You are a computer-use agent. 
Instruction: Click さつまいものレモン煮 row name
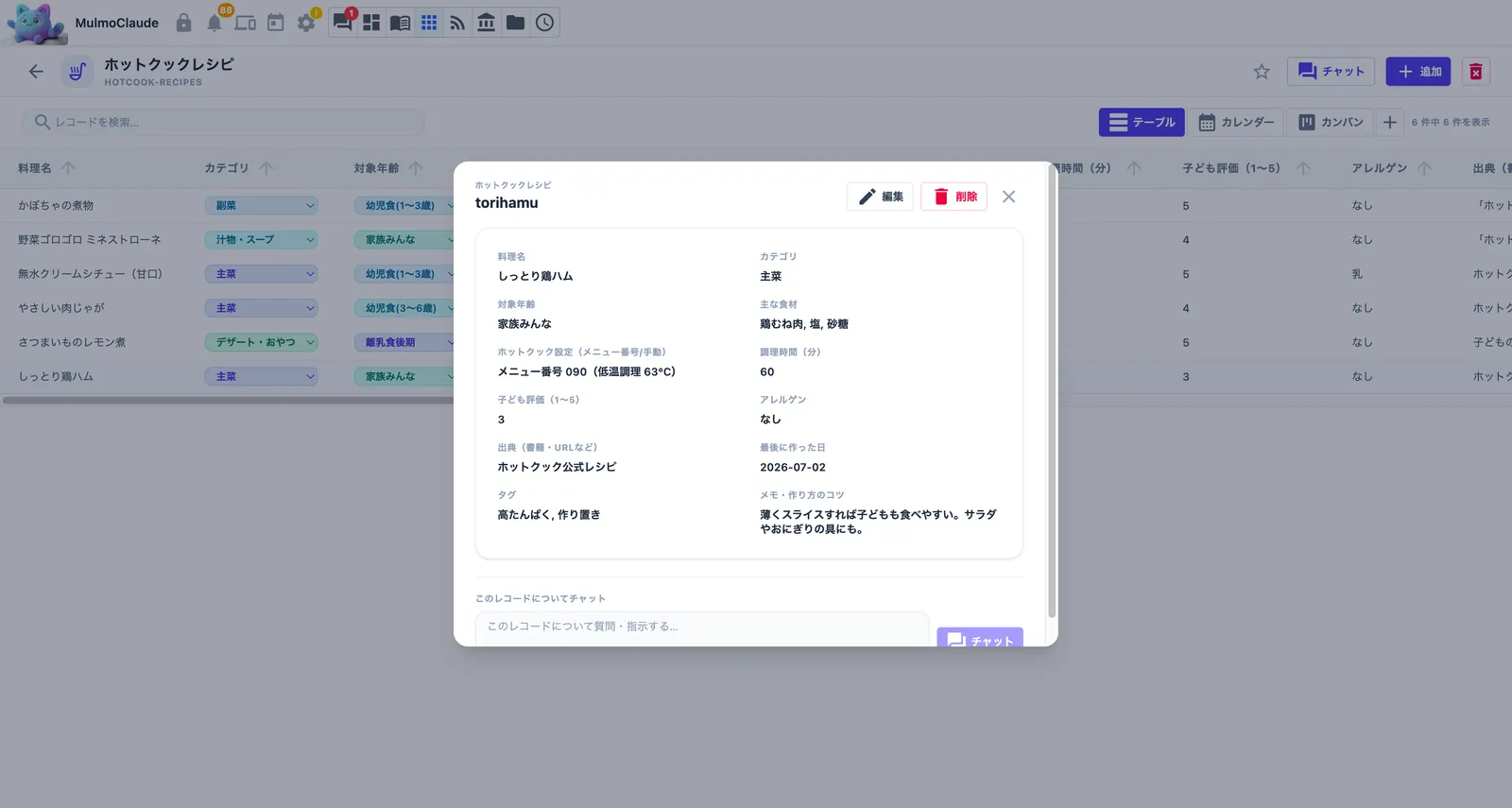click(72, 342)
